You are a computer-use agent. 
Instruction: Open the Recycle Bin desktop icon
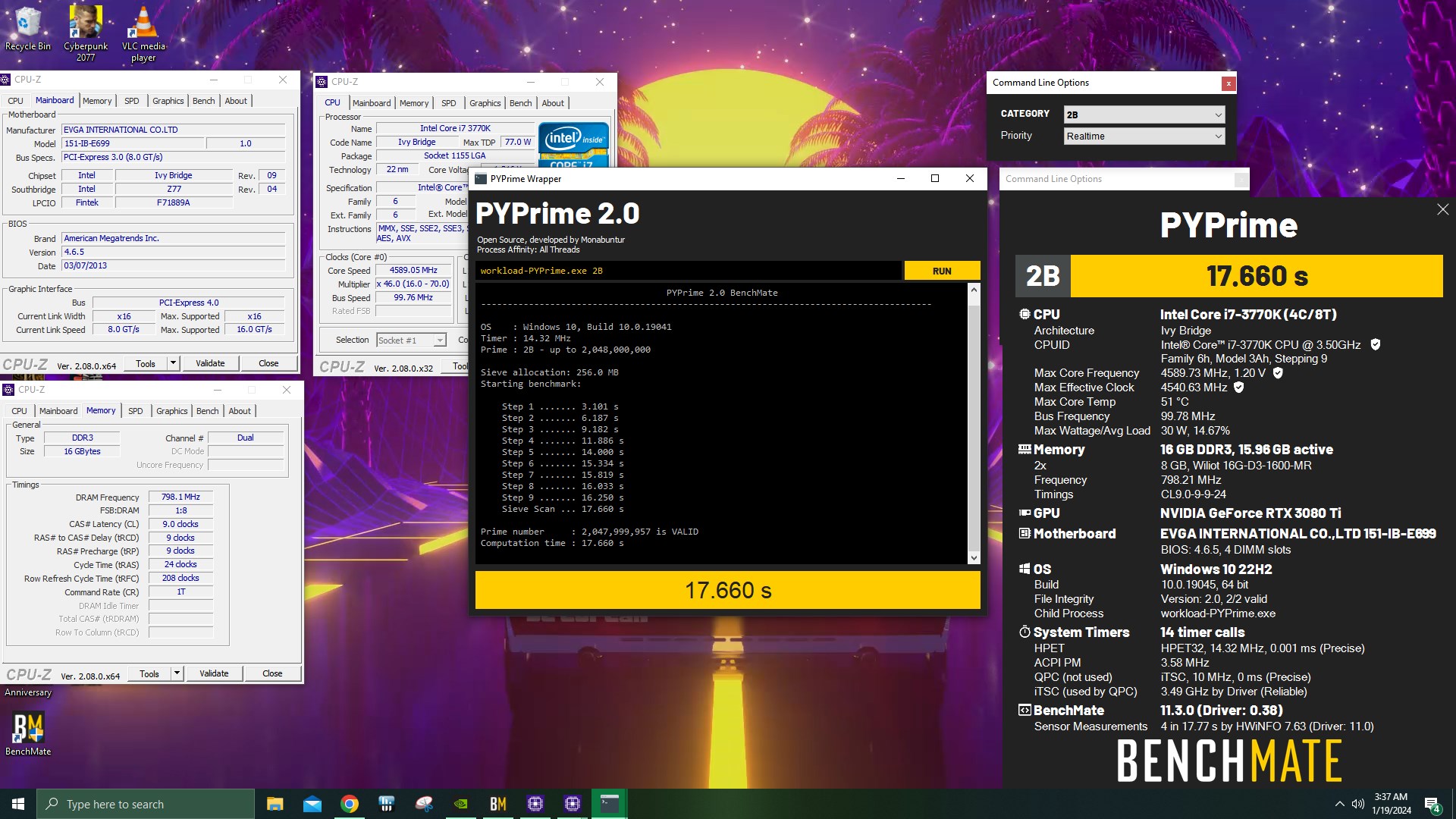27,29
